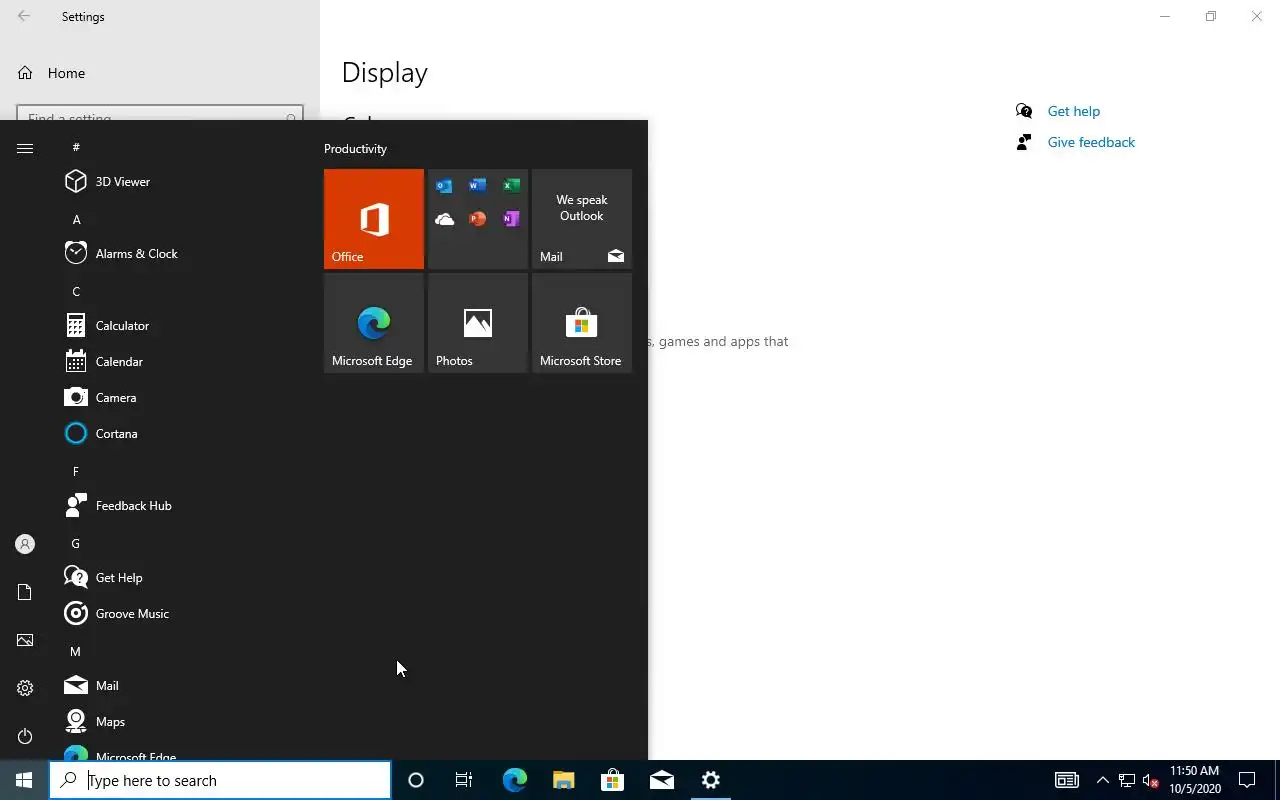
Task: Open Microsoft Store on the taskbar
Action: 612,780
